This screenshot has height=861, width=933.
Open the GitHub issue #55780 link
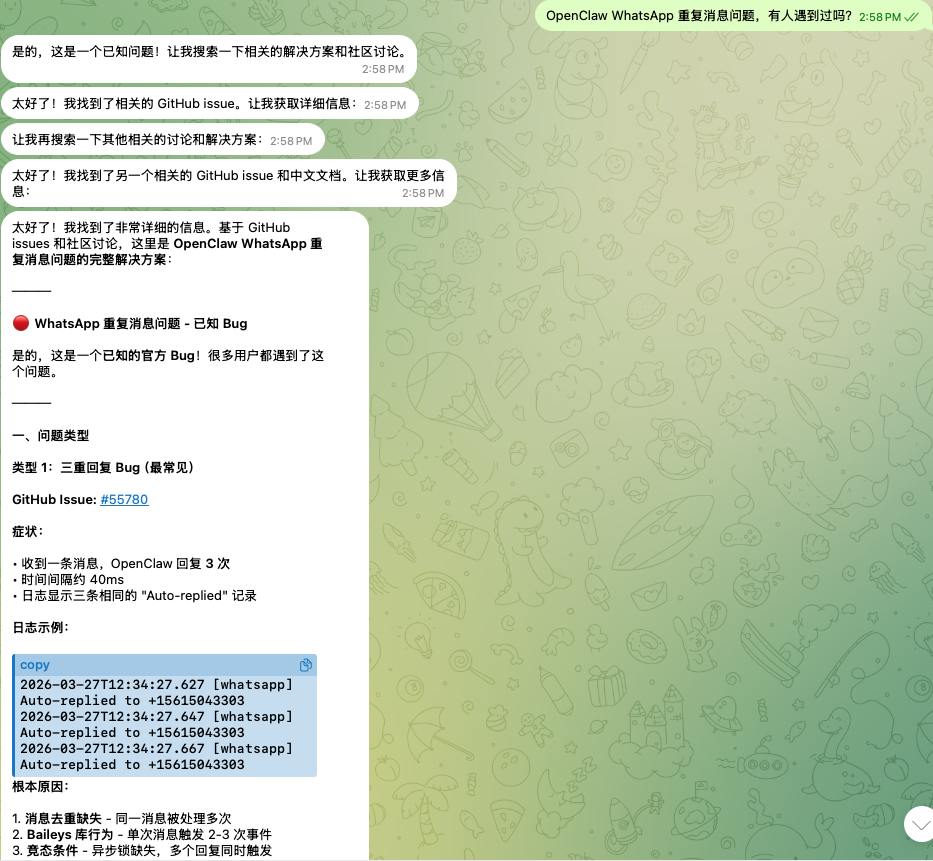[124, 499]
